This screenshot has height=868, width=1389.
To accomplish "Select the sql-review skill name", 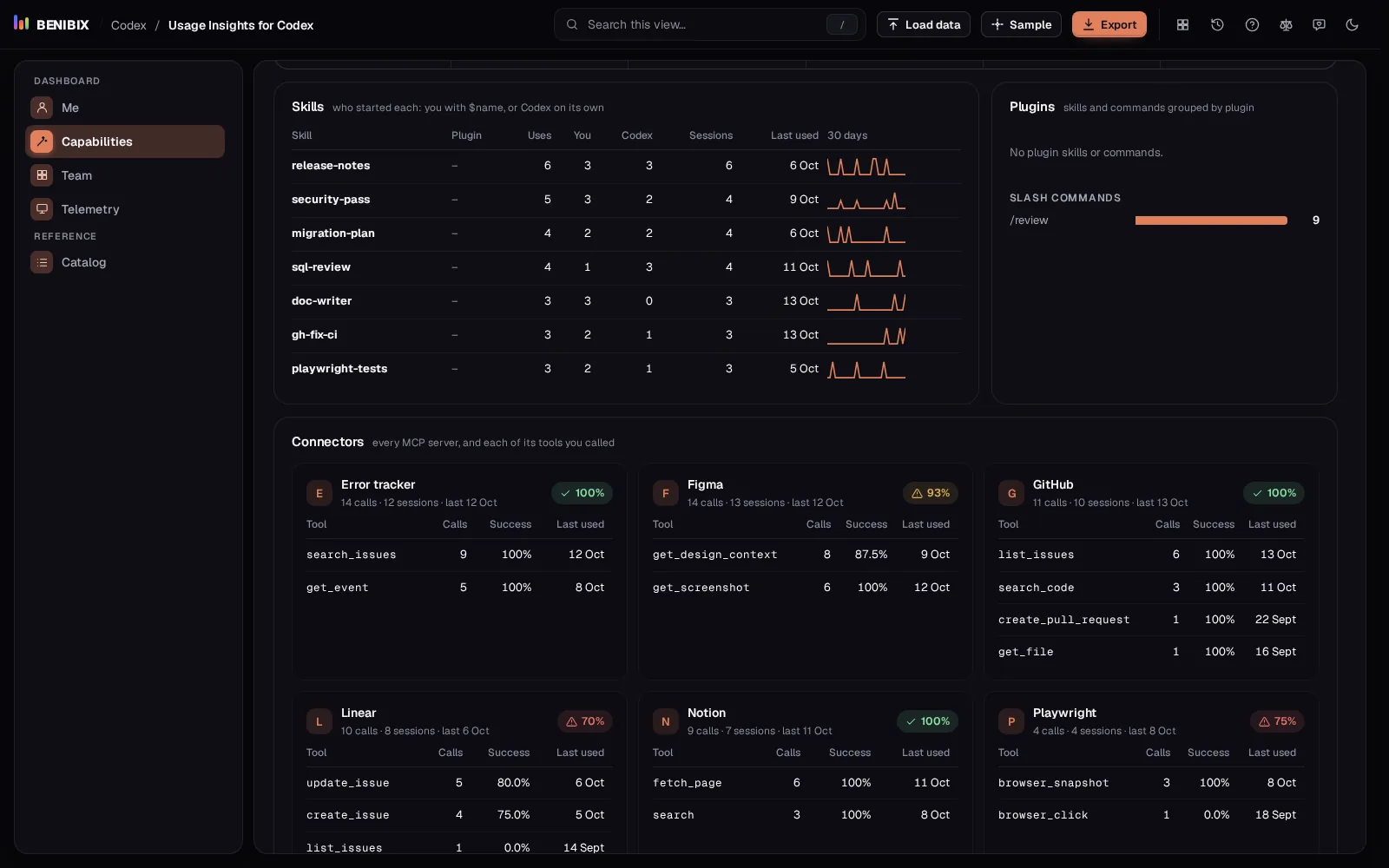I will click(321, 267).
